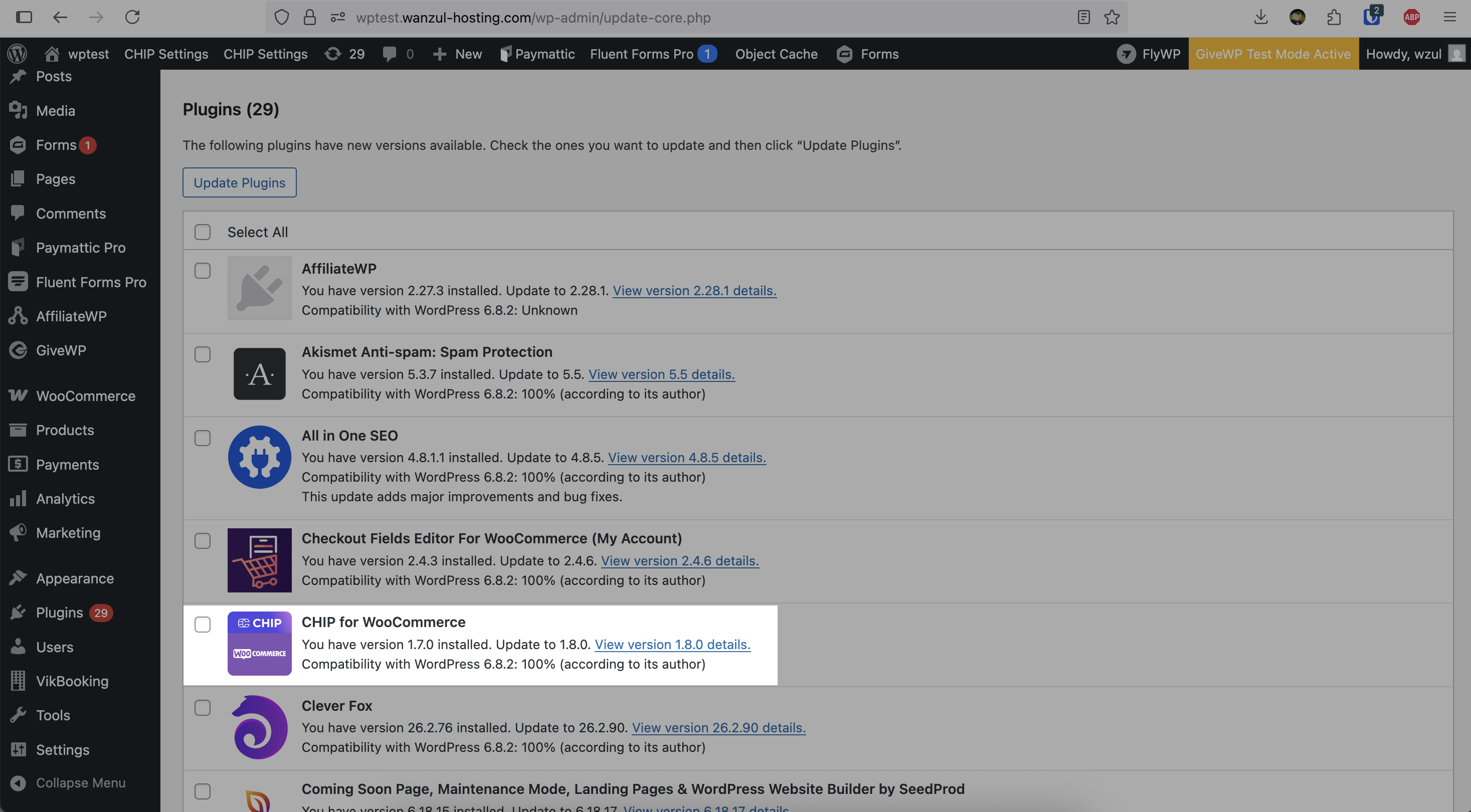The height and width of the screenshot is (812, 1471).
Task: Open the WordPress logo menu
Action: coord(17,54)
